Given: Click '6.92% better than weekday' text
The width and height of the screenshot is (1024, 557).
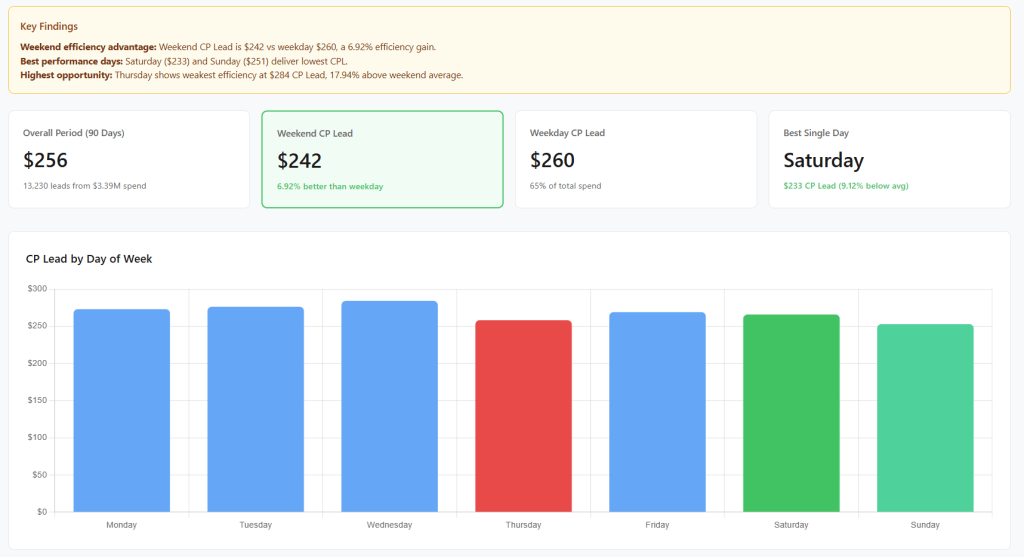Looking at the screenshot, I should tap(330, 186).
